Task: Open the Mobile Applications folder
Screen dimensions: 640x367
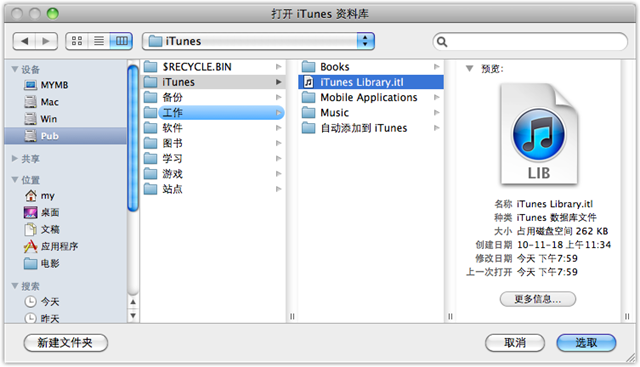Action: click(371, 97)
